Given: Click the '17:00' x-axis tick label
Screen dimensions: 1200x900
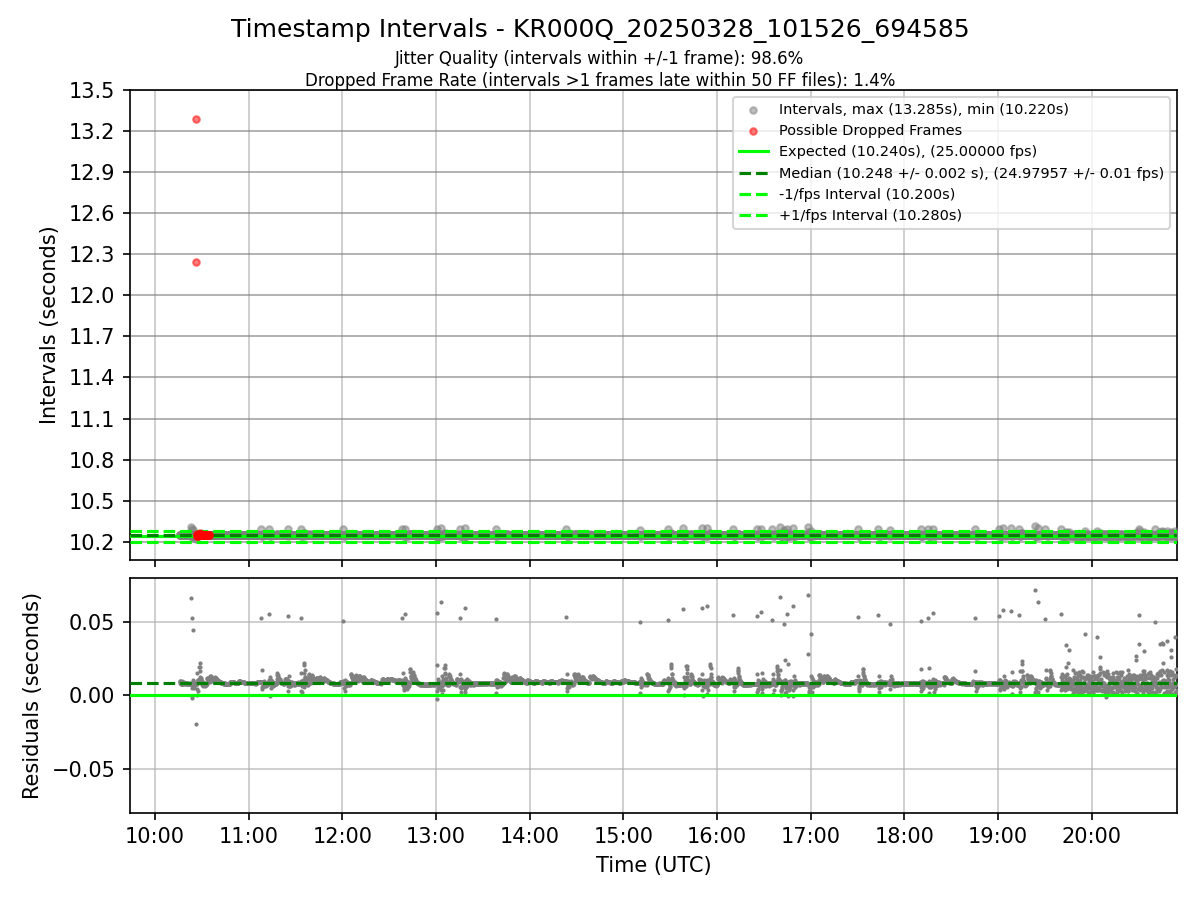Looking at the screenshot, I should [x=810, y=834].
